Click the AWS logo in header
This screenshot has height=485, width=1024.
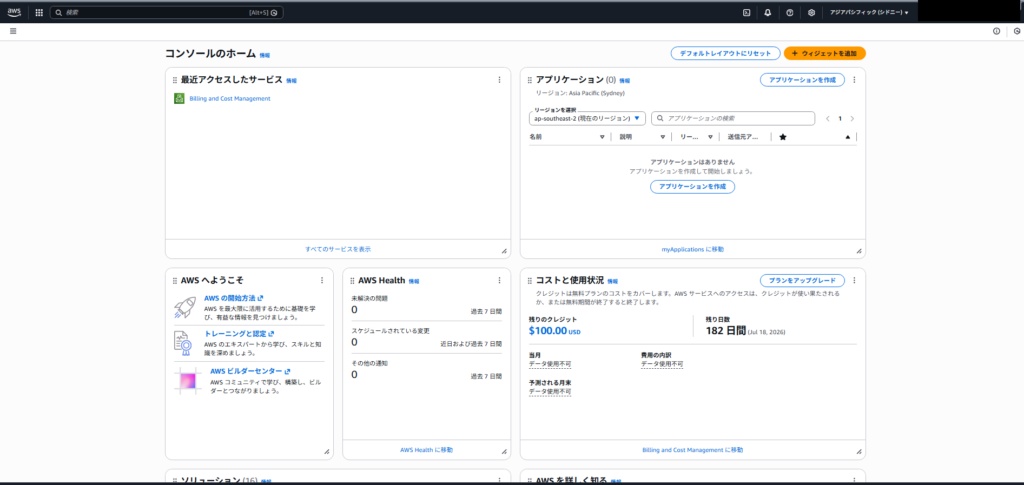pos(14,12)
